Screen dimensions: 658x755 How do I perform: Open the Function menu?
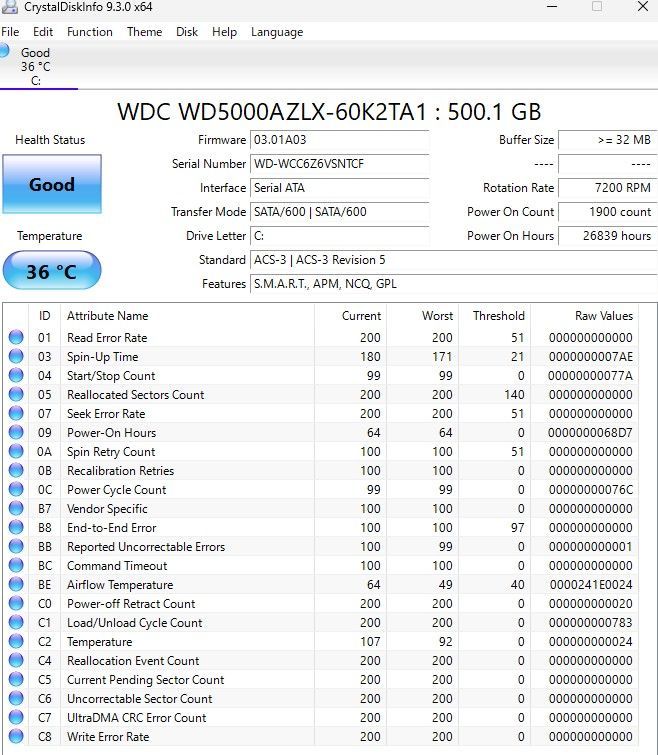[x=89, y=32]
